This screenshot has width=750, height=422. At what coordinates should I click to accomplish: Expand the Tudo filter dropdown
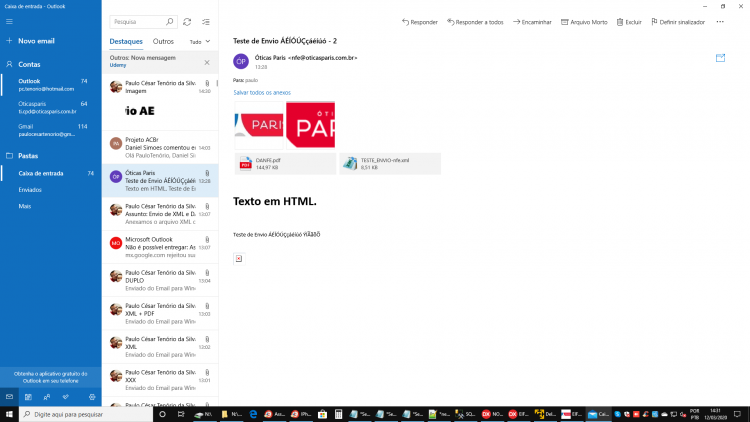point(200,42)
